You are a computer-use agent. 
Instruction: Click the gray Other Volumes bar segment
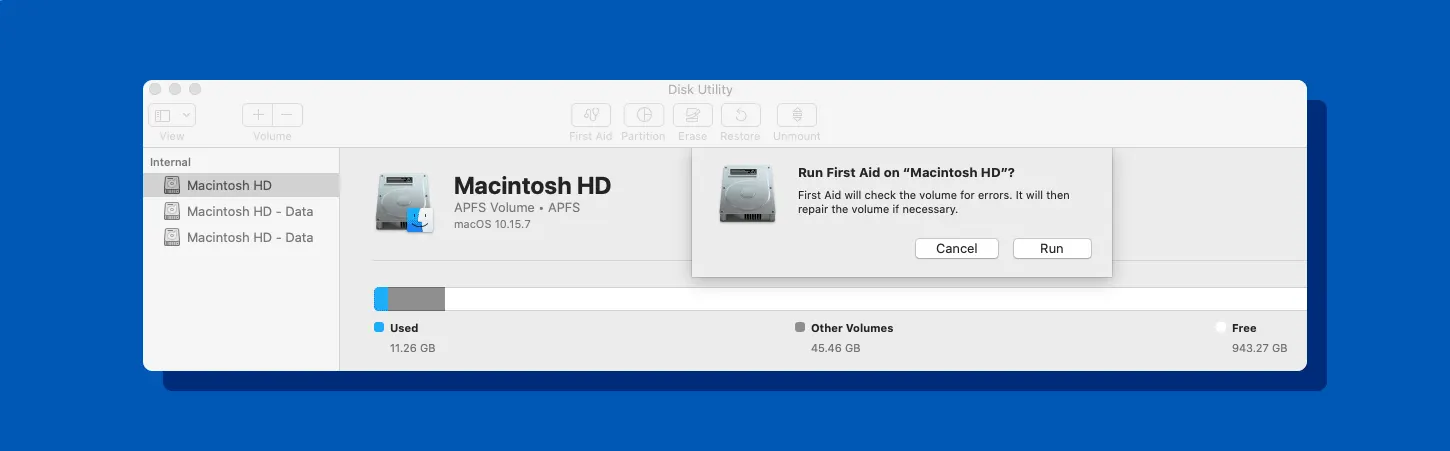(416, 299)
